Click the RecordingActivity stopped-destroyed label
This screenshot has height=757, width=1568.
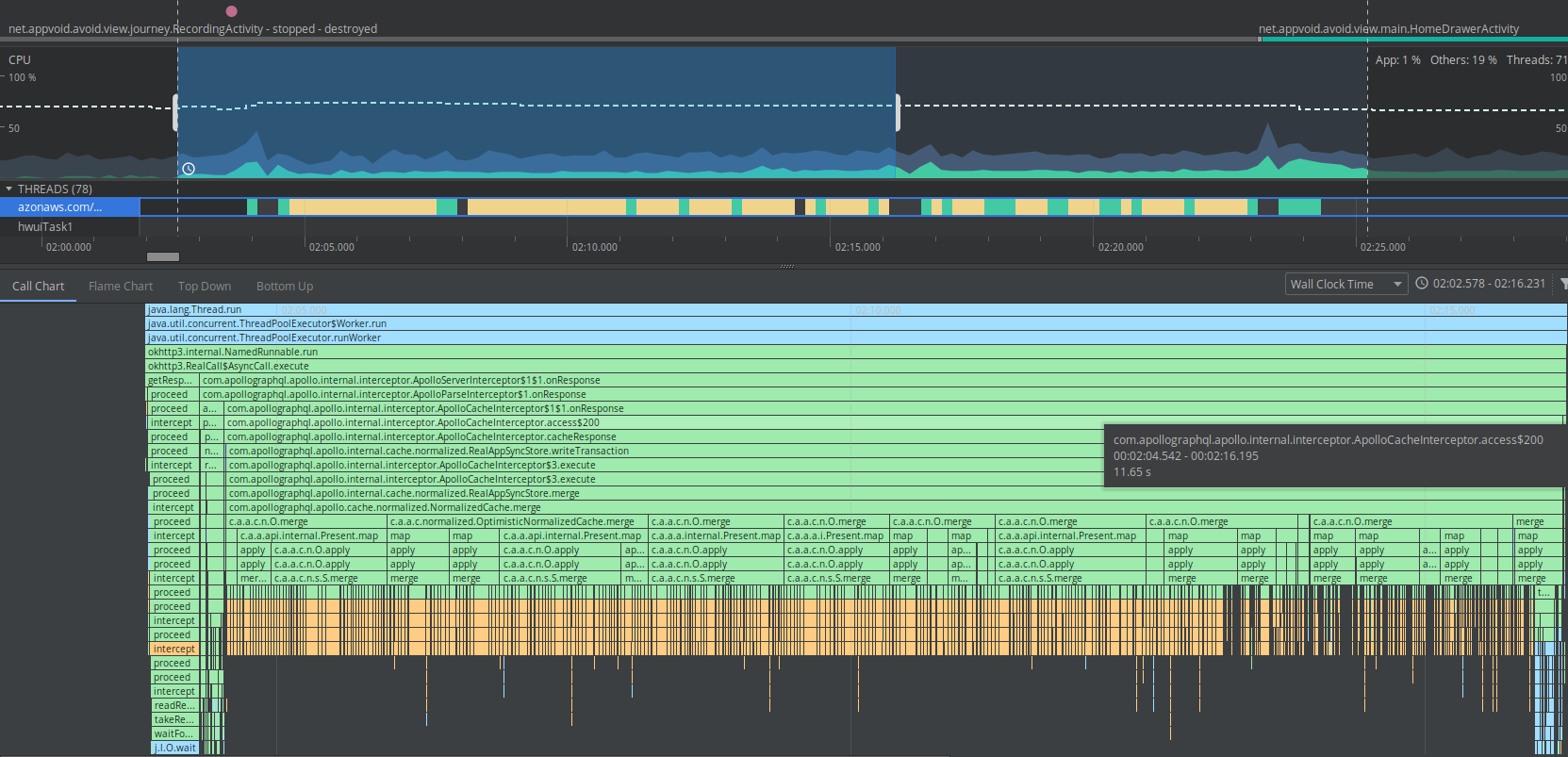(x=193, y=29)
